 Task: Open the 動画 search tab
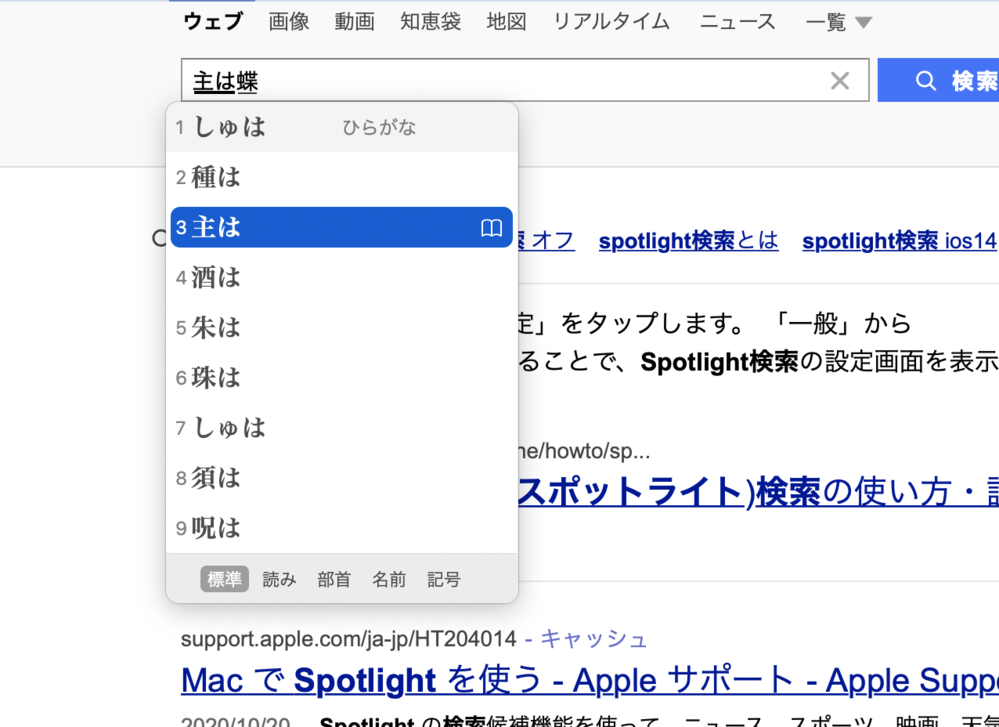354,22
